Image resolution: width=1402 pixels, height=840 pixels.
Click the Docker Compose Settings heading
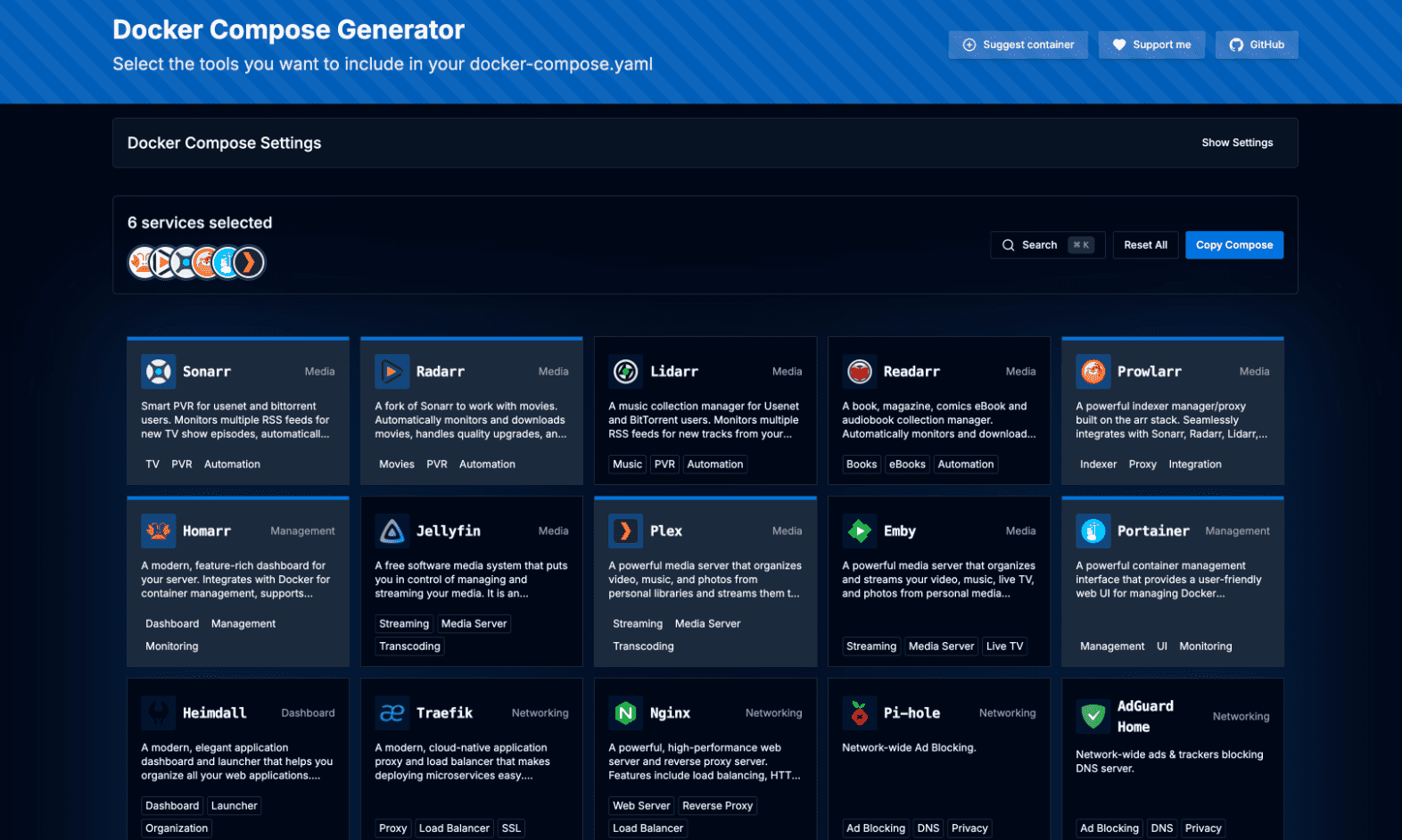tap(225, 143)
